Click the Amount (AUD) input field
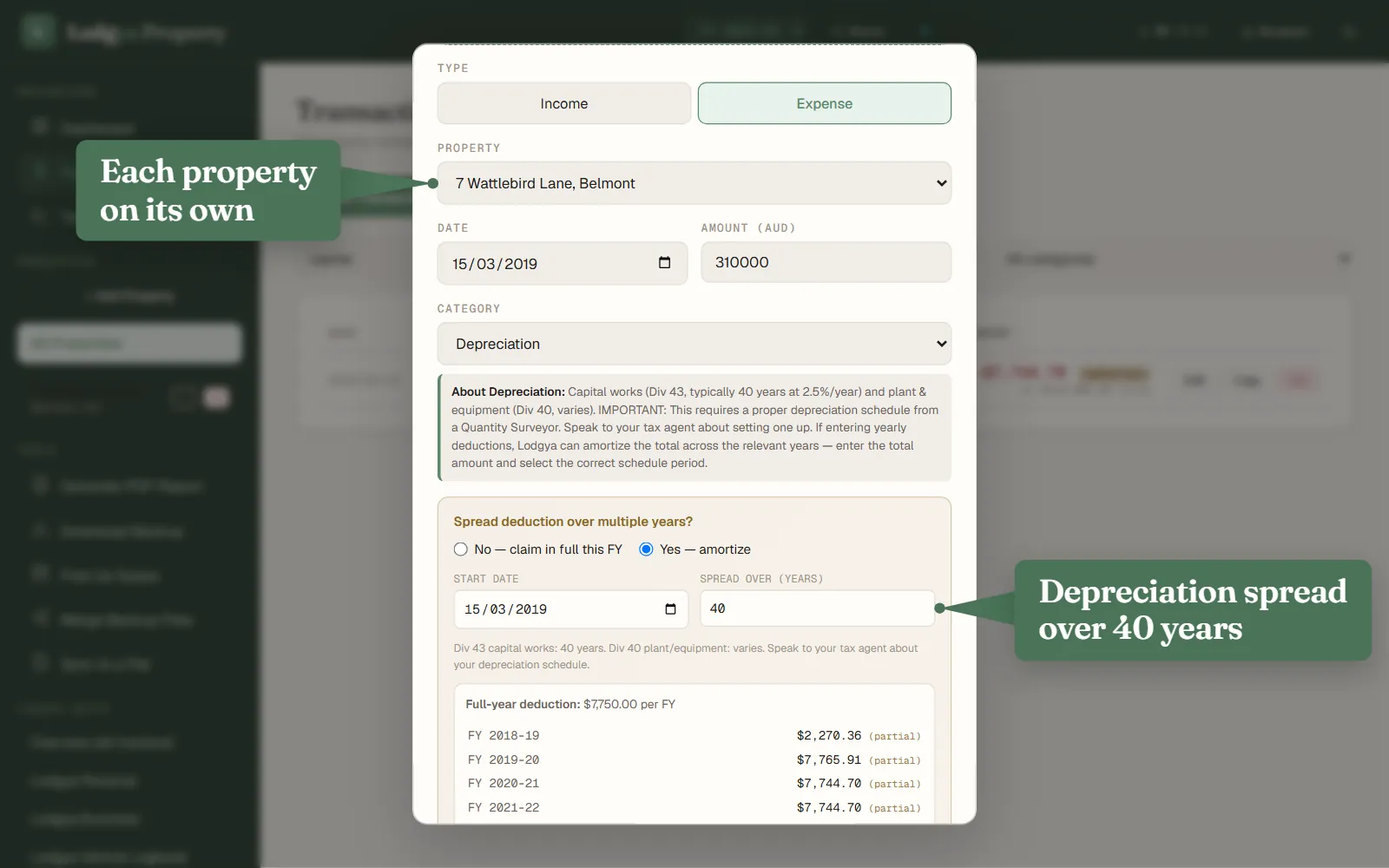1389x868 pixels. coord(826,262)
